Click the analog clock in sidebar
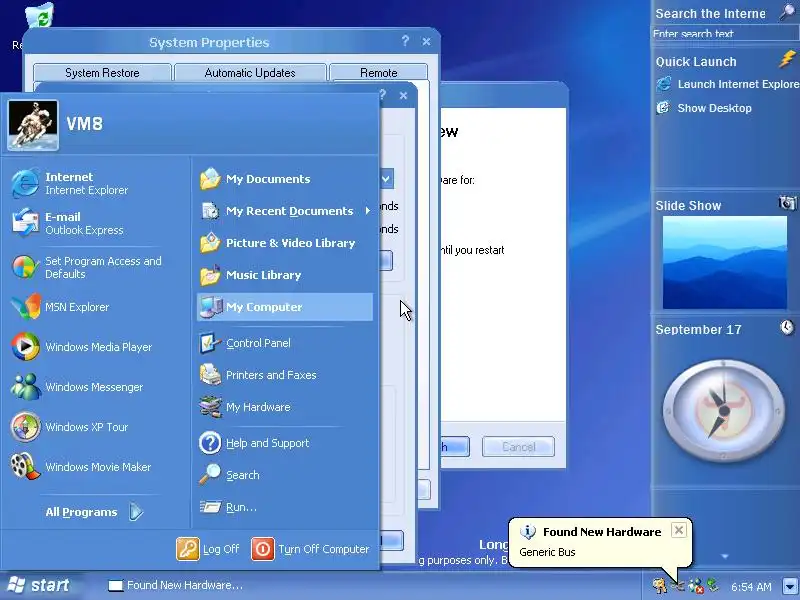 point(724,411)
